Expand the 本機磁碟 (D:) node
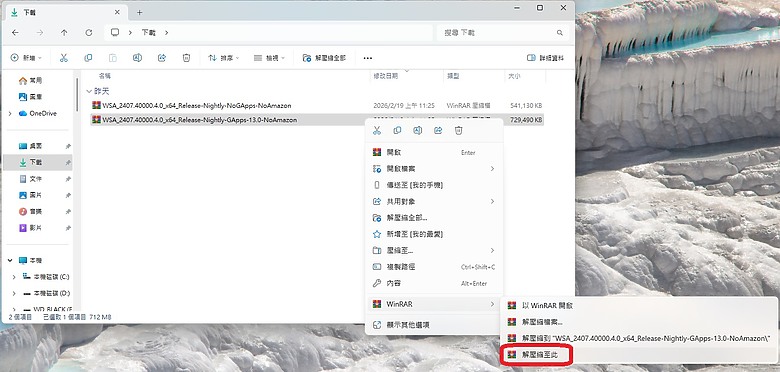The image size is (780, 372). (14, 293)
